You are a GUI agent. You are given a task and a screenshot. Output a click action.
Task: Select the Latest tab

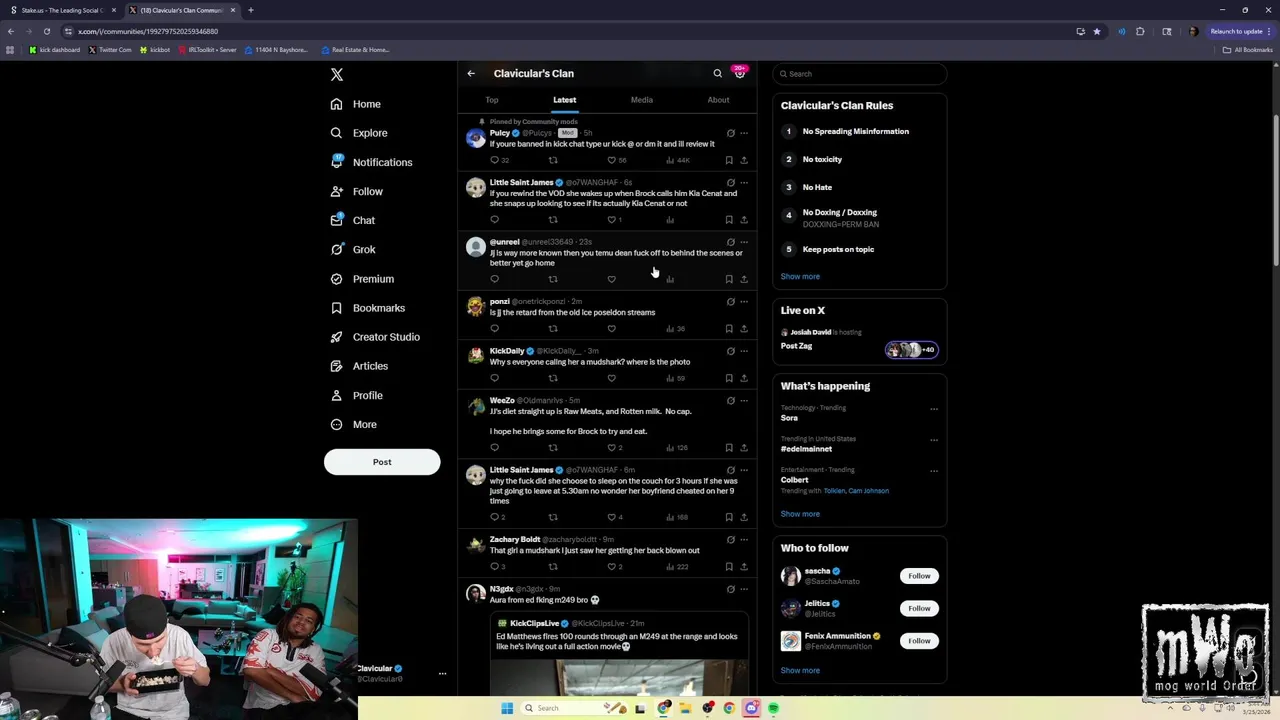click(565, 100)
